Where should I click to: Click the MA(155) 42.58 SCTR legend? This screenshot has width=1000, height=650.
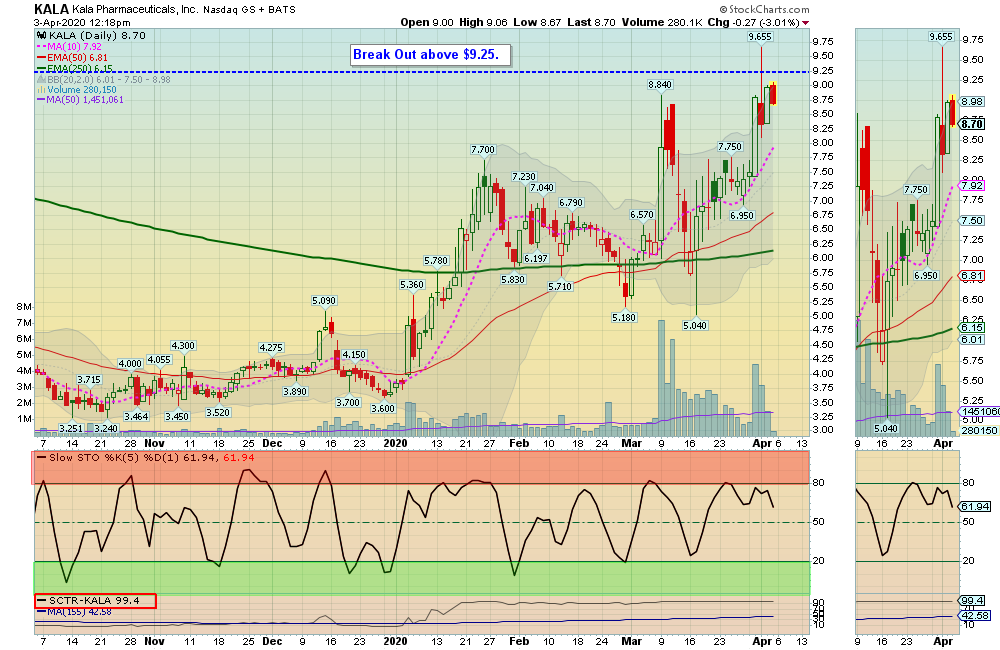74,612
